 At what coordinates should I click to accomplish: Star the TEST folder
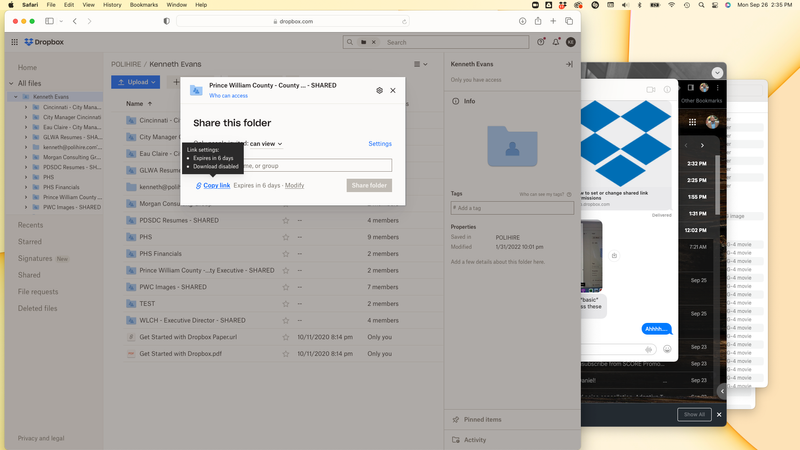285,304
